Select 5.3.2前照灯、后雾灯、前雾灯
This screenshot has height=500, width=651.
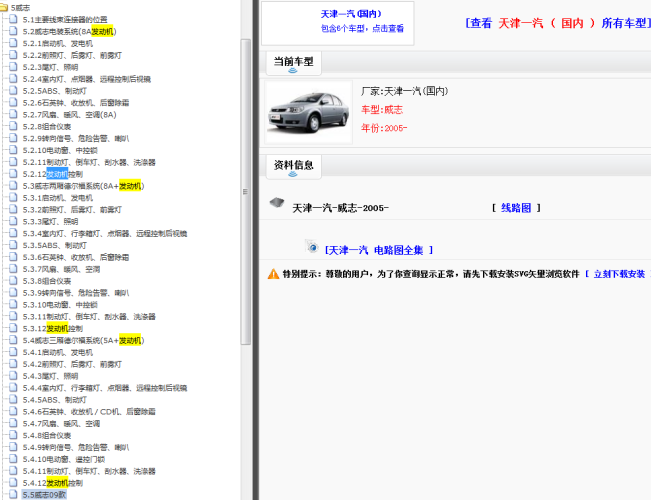coord(72,210)
